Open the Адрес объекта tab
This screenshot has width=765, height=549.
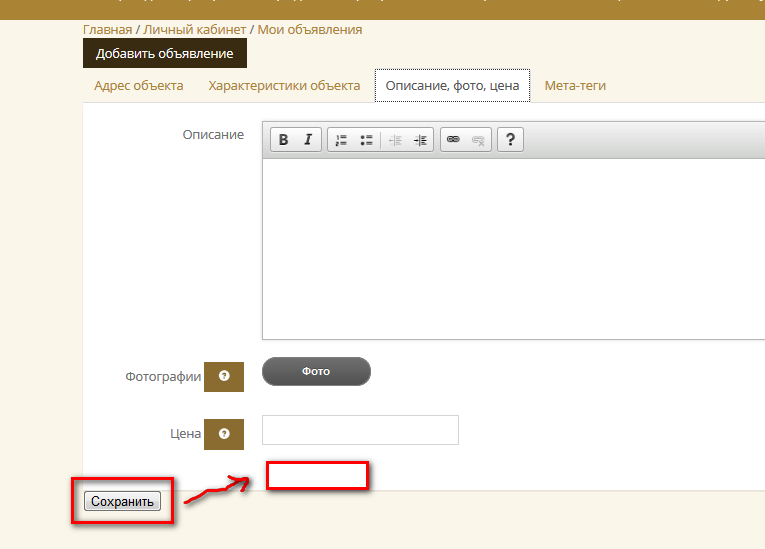coord(139,85)
